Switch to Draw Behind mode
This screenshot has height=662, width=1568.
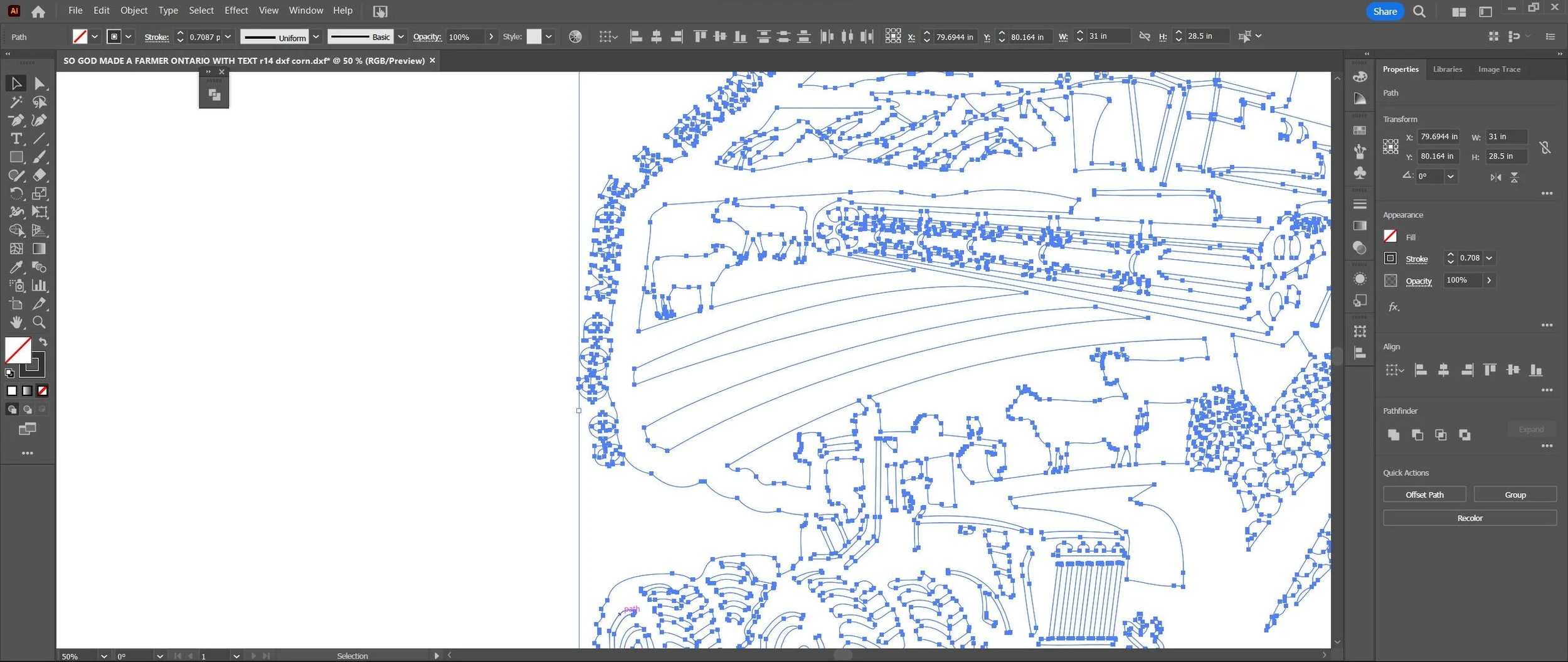pos(28,409)
